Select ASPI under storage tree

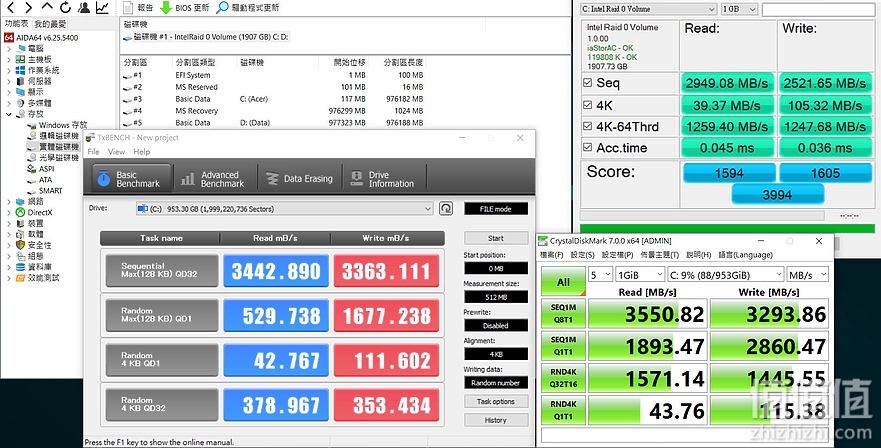[41, 169]
